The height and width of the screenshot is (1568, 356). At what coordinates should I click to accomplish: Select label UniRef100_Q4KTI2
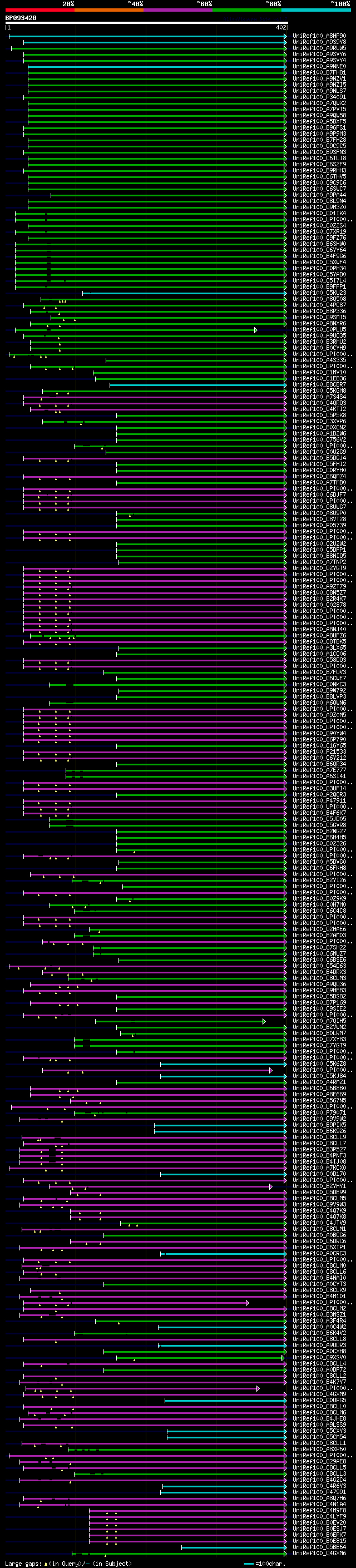tap(319, 409)
